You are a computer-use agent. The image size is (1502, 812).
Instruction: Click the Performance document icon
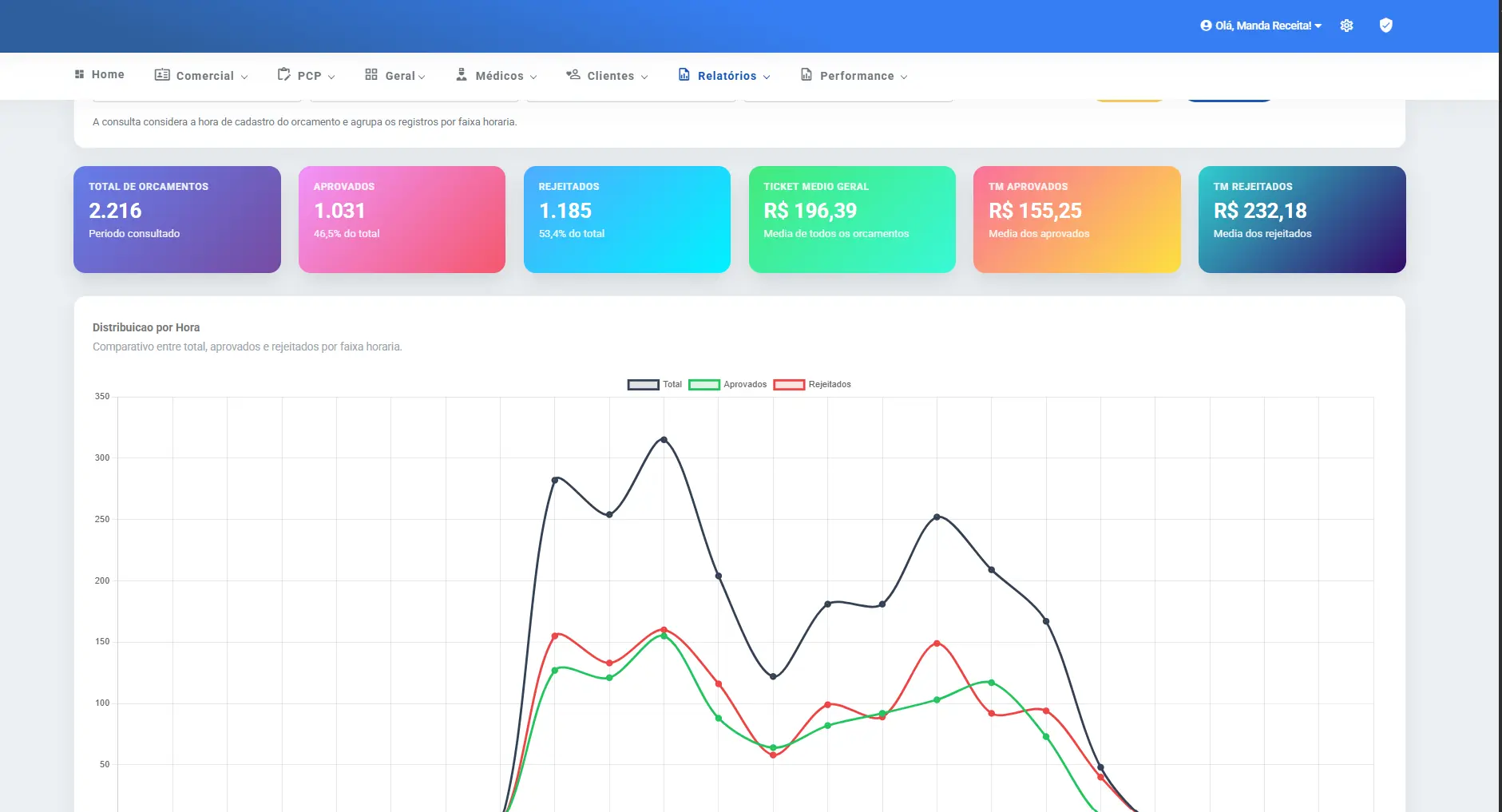tap(806, 74)
